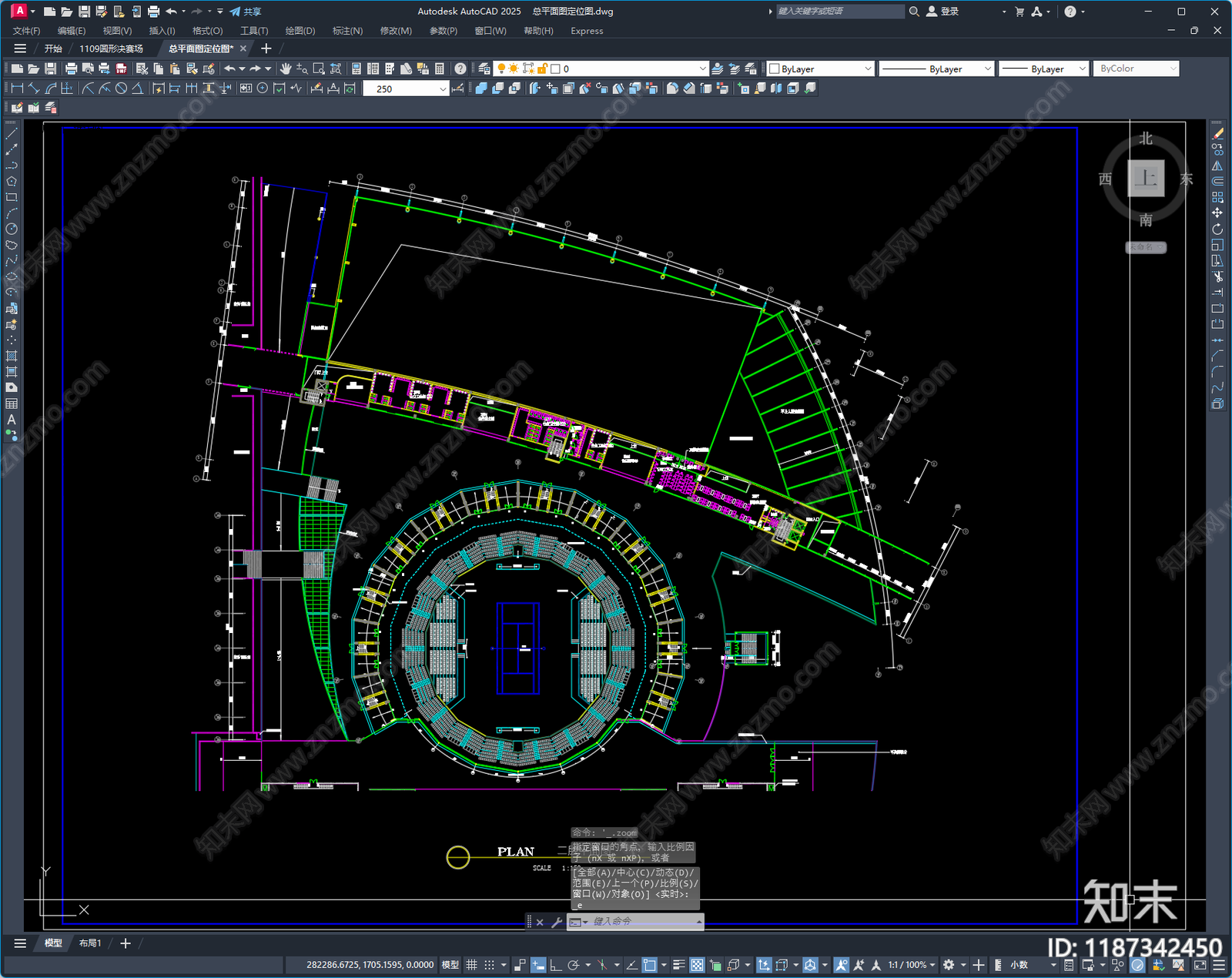Image resolution: width=1232 pixels, height=978 pixels.
Task: Toggle drawing grid display in status bar
Action: coord(472,965)
